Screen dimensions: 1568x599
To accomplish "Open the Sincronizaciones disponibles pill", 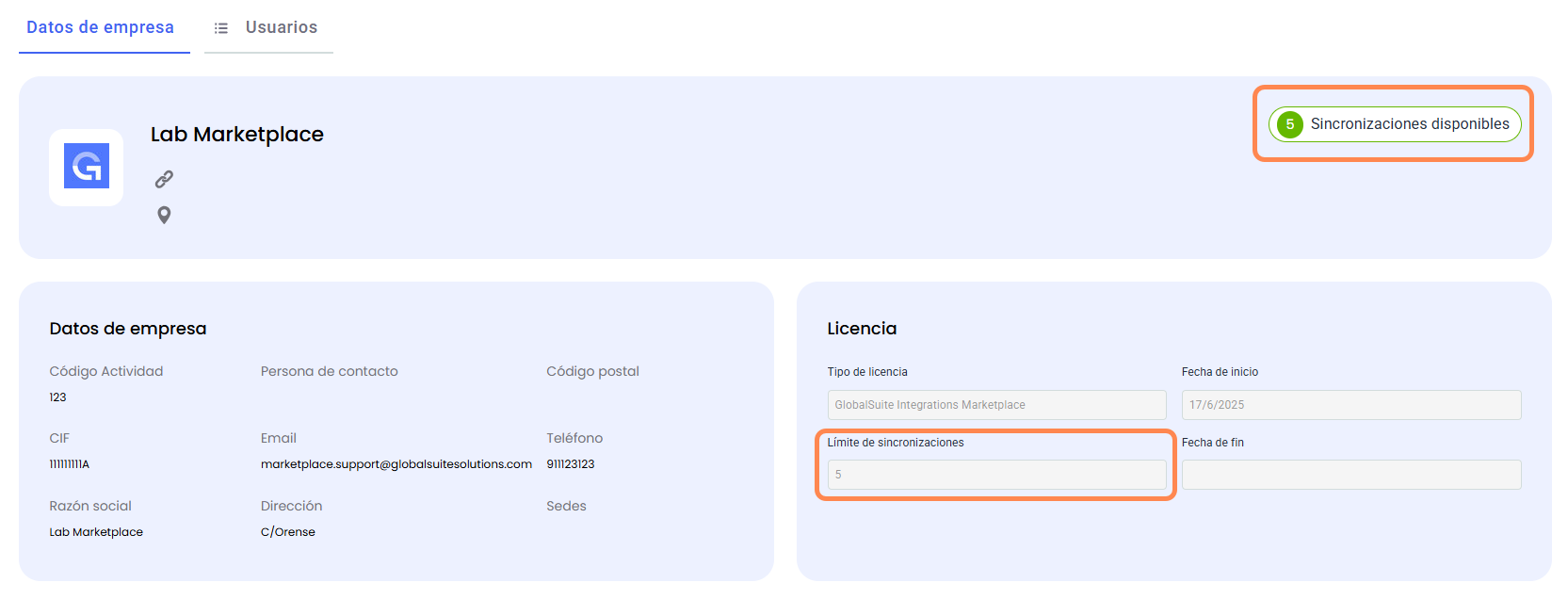I will 1409,124.
